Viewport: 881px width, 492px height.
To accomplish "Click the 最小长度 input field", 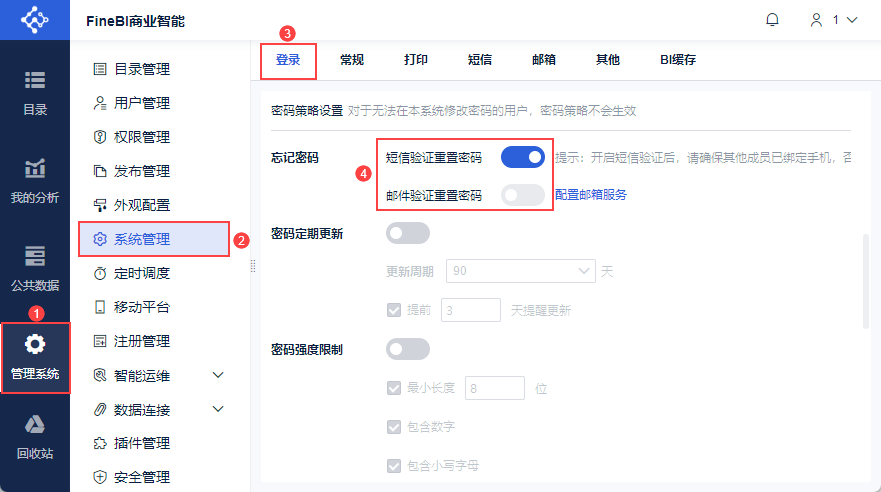I will [x=495, y=388].
